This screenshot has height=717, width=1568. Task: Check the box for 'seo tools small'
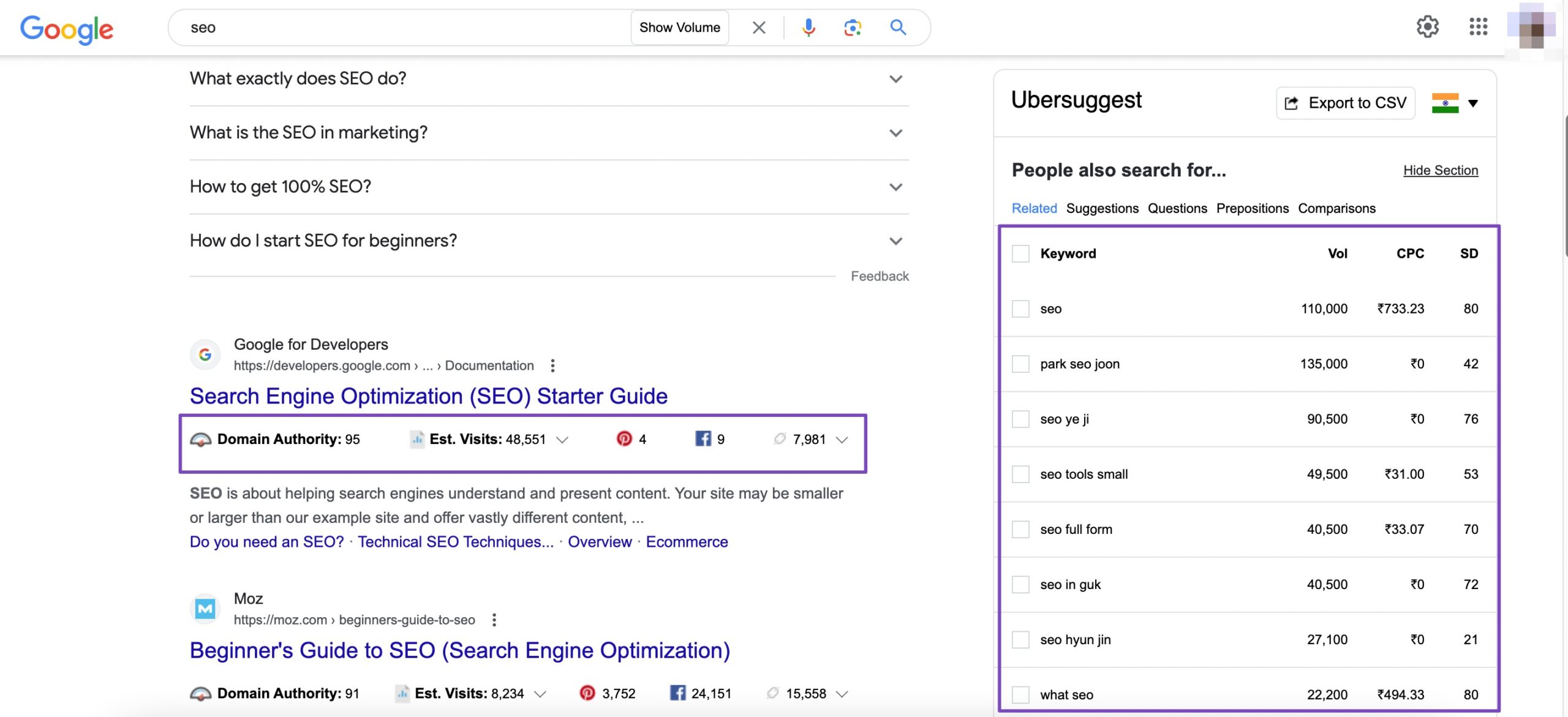pos(1020,474)
